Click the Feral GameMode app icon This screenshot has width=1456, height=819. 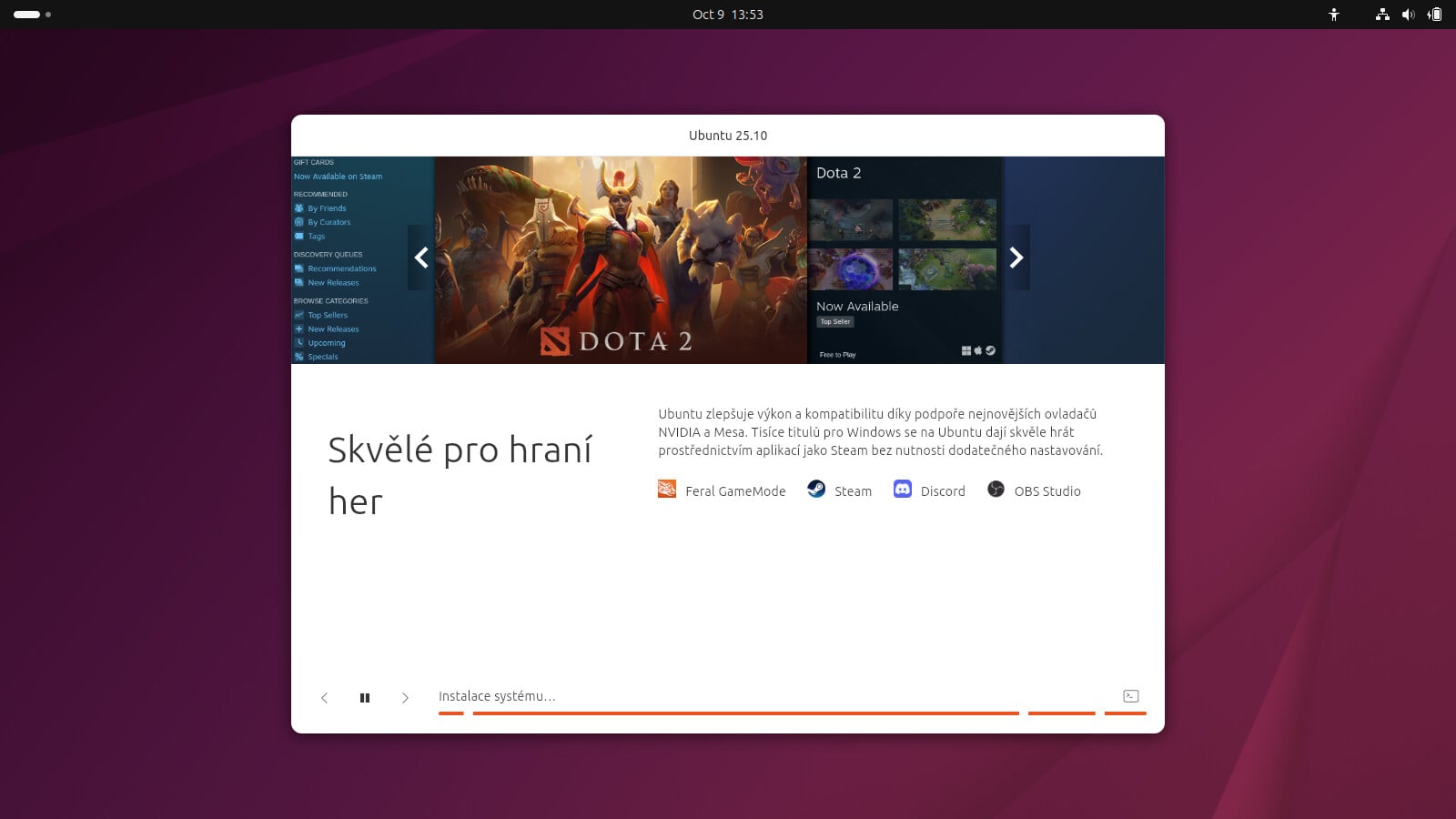point(667,490)
